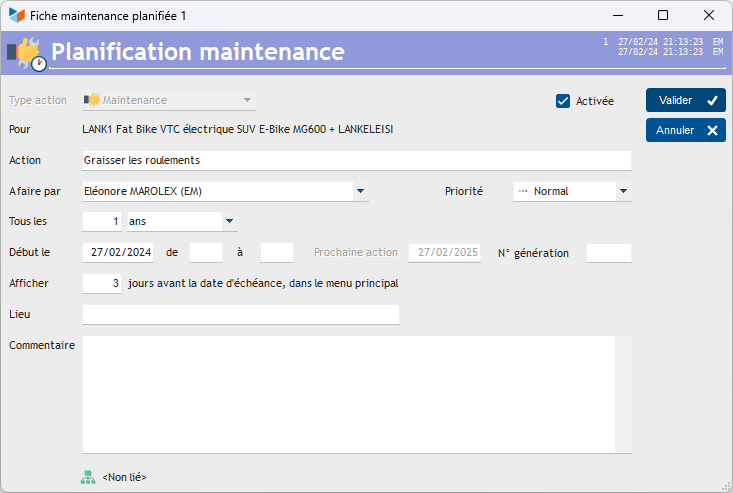733x493 pixels.
Task: Click the priority dots icon beside Normal
Action: (x=522, y=191)
